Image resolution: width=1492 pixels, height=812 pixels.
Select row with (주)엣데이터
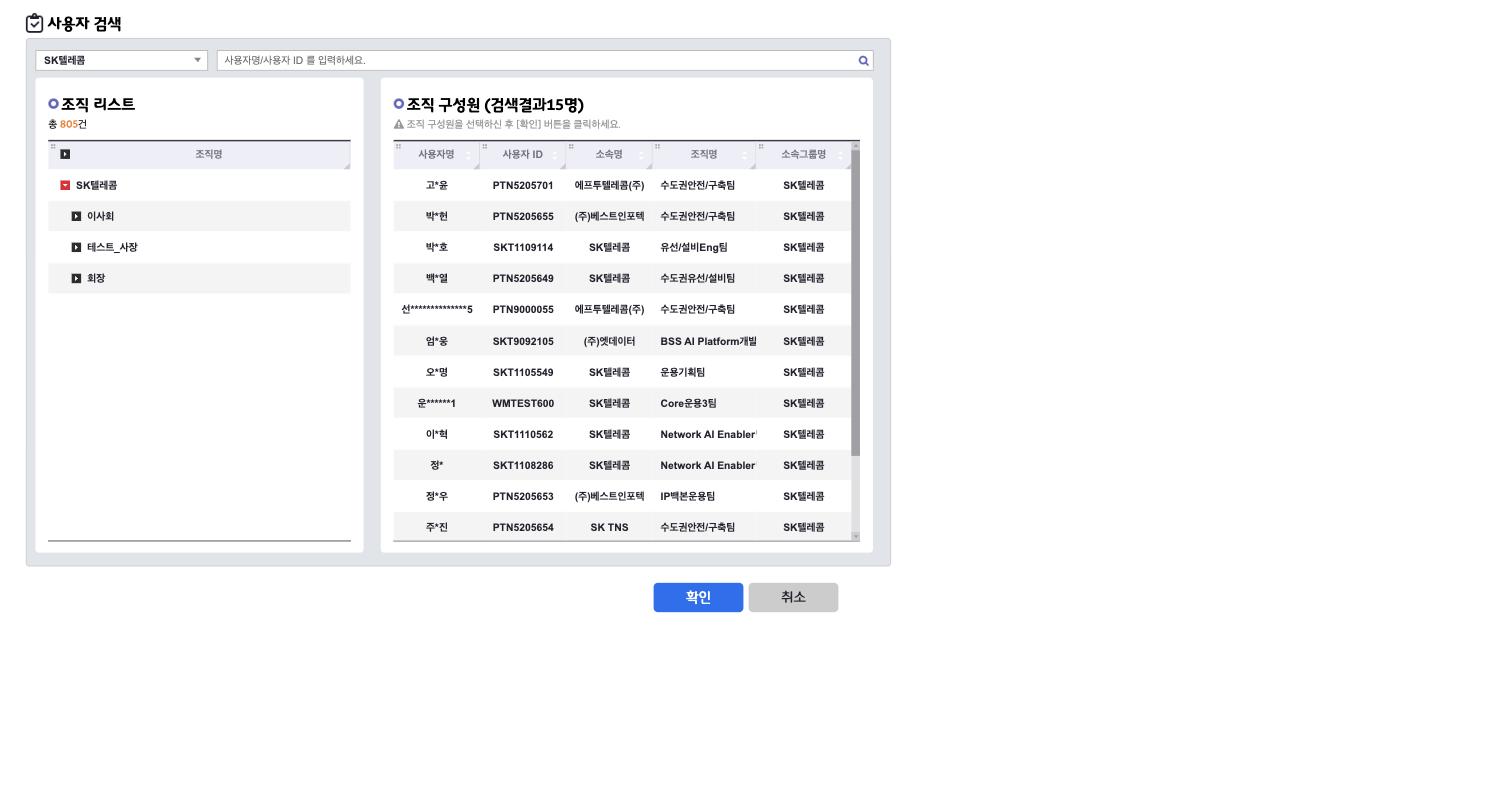pyautogui.click(x=622, y=341)
